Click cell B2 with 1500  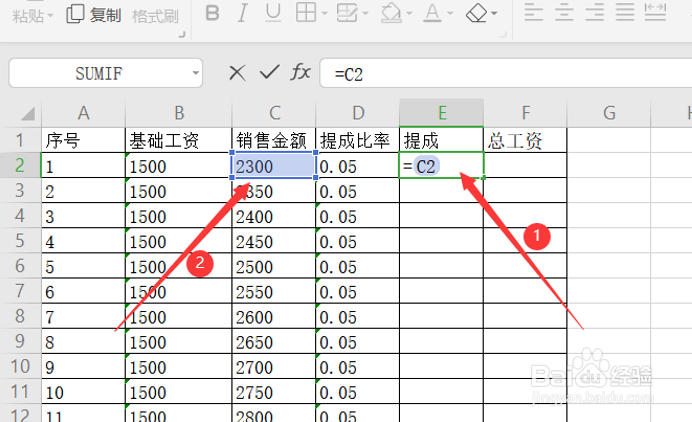click(x=179, y=166)
